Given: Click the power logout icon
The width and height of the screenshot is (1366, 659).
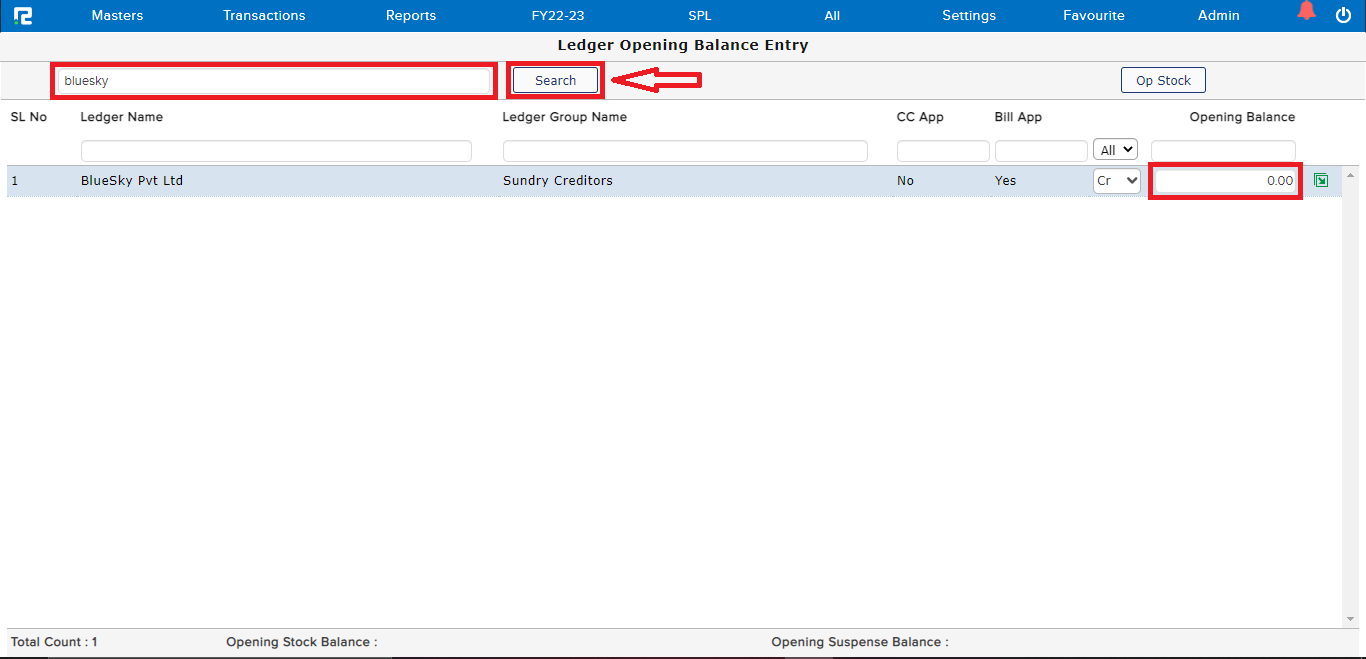Looking at the screenshot, I should (1343, 15).
